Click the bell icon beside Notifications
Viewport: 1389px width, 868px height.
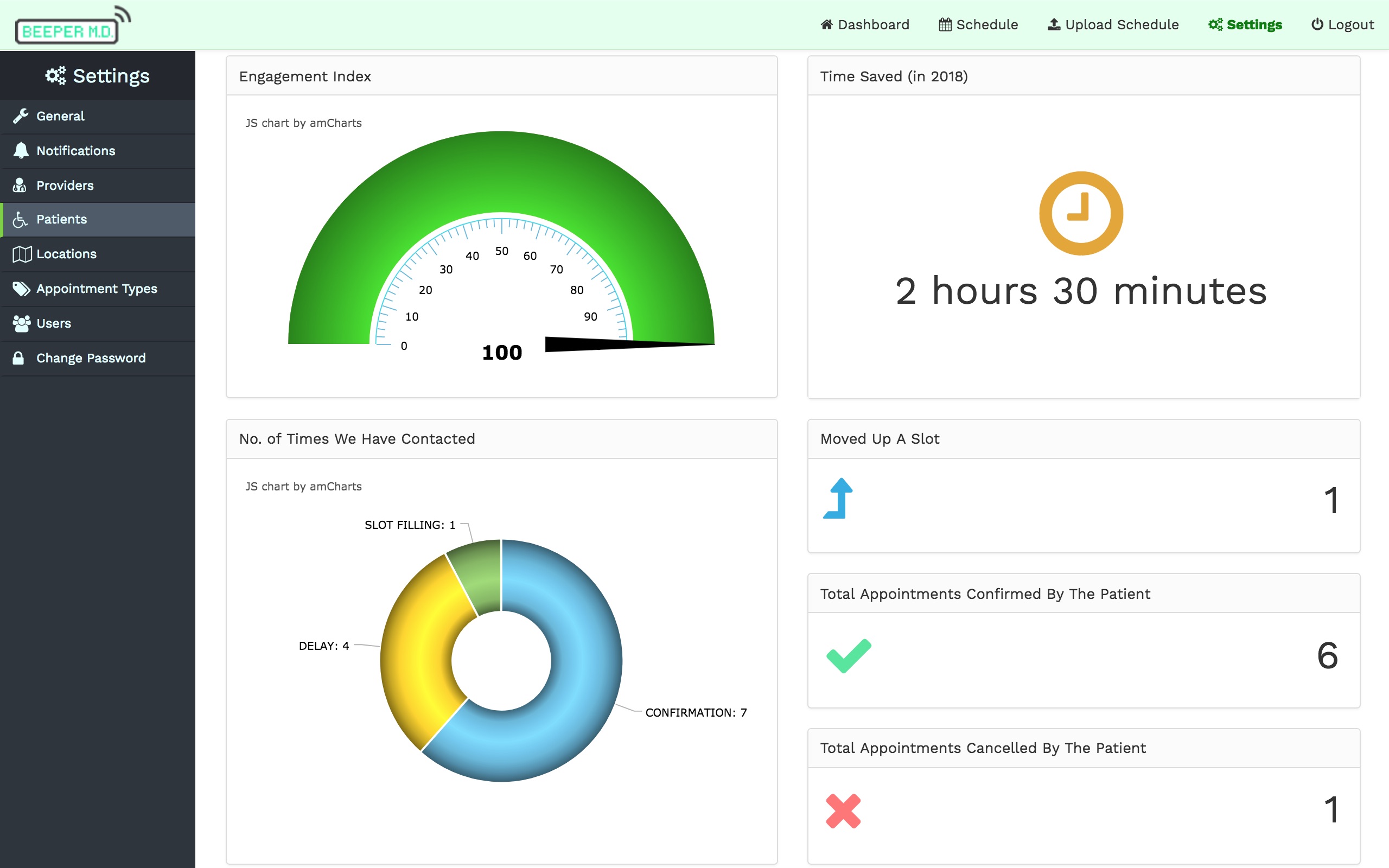pos(21,150)
